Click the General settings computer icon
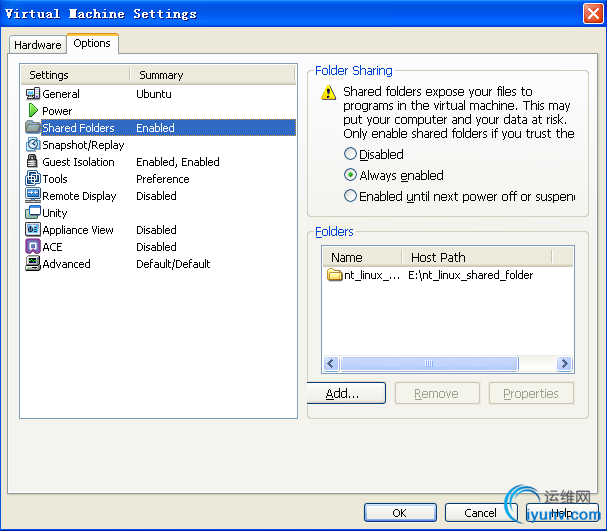This screenshot has height=531, width=607. [33, 94]
